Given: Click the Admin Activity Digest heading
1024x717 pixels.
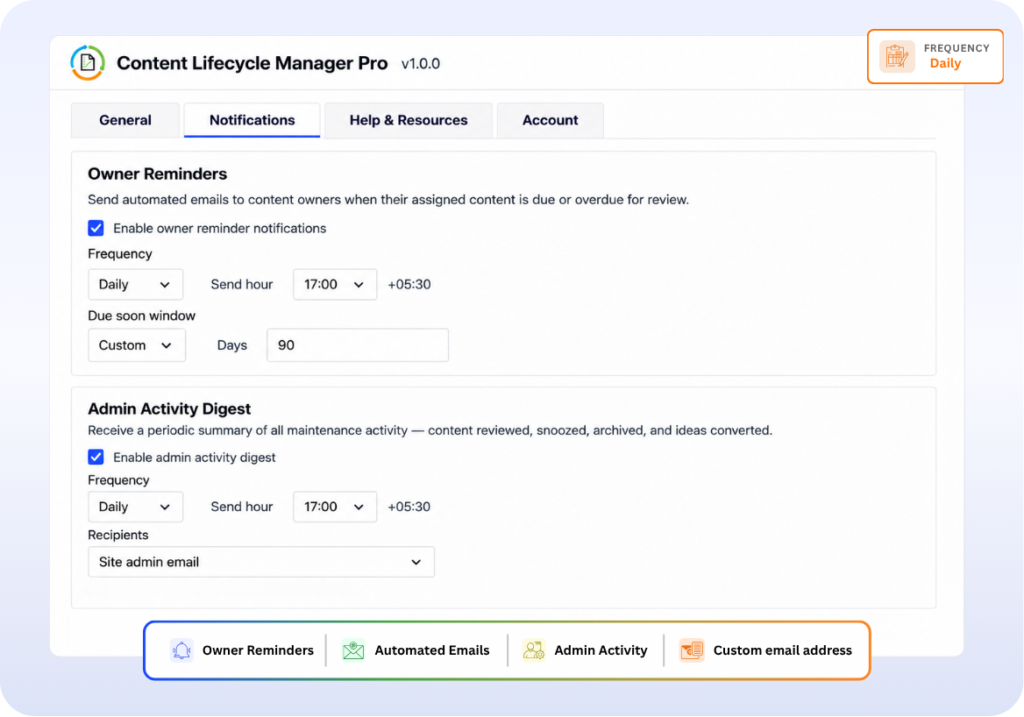Looking at the screenshot, I should pos(169,409).
